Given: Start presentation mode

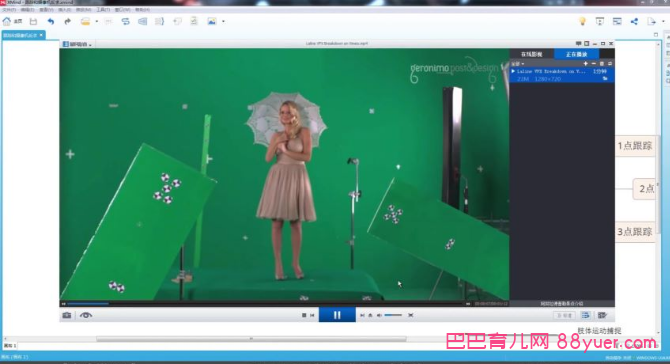Looking at the screenshot, I should (600, 21).
